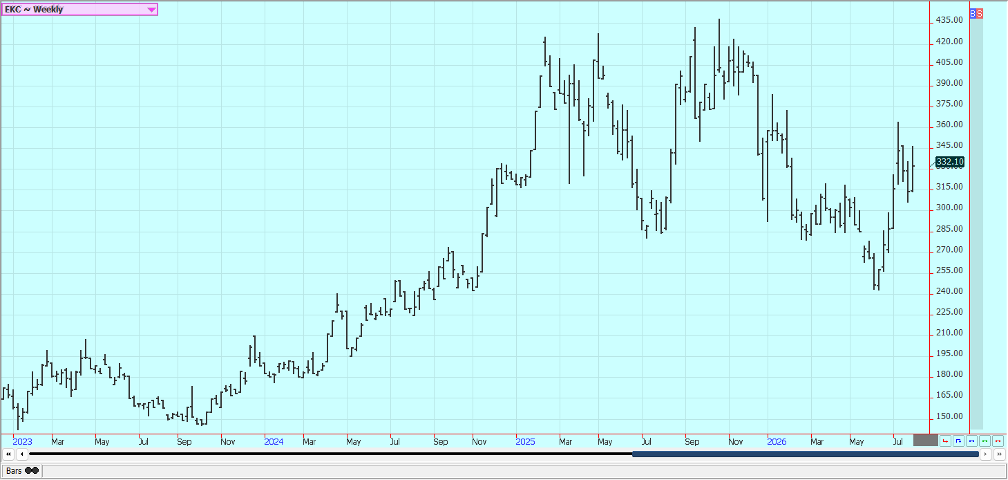This screenshot has height=480, width=1008.
Task: Click the red dash icon in bottom toolbar
Action: (x=998, y=441)
